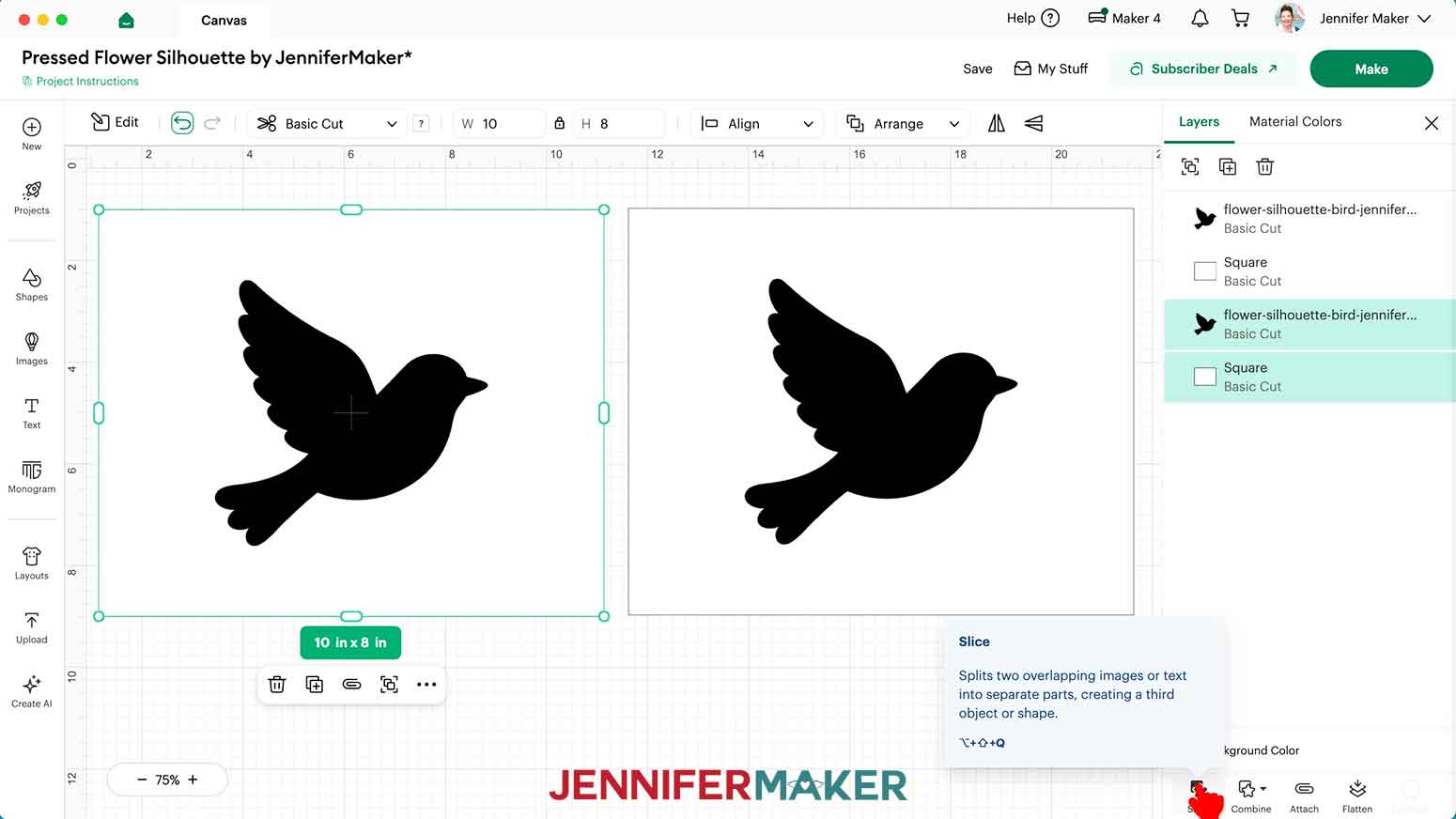1456x819 pixels.
Task: Go to the home icon tab
Action: [127, 20]
